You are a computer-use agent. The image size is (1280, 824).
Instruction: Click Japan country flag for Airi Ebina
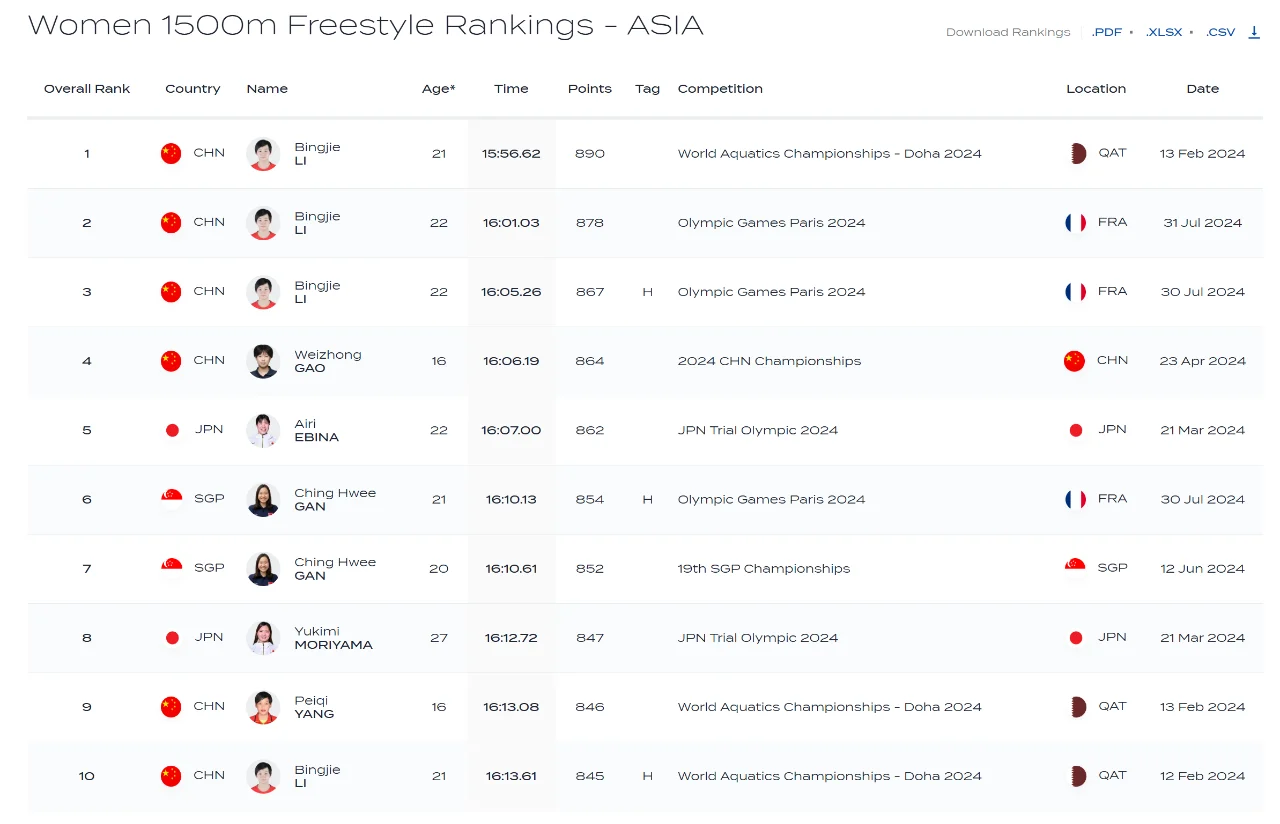tap(171, 430)
